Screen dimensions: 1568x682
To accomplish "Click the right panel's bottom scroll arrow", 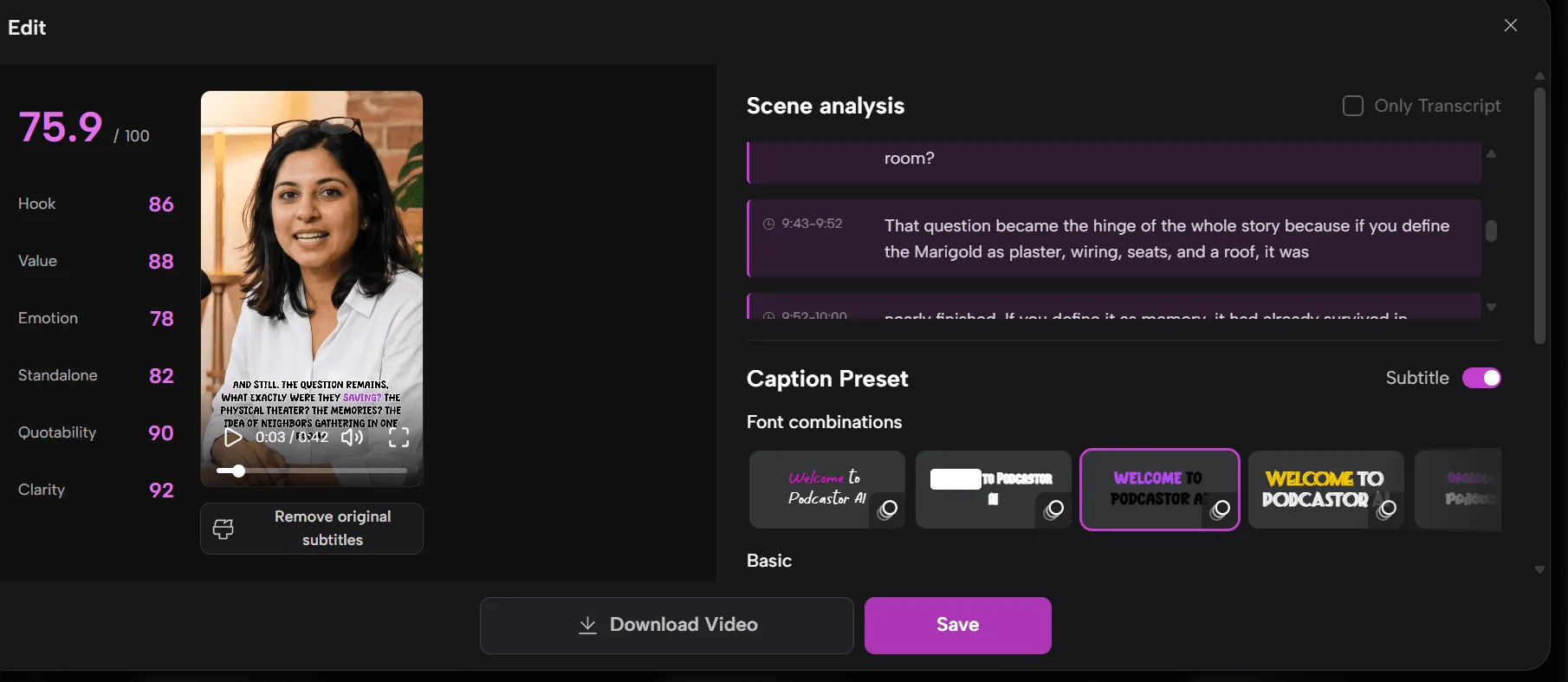I will [1539, 569].
